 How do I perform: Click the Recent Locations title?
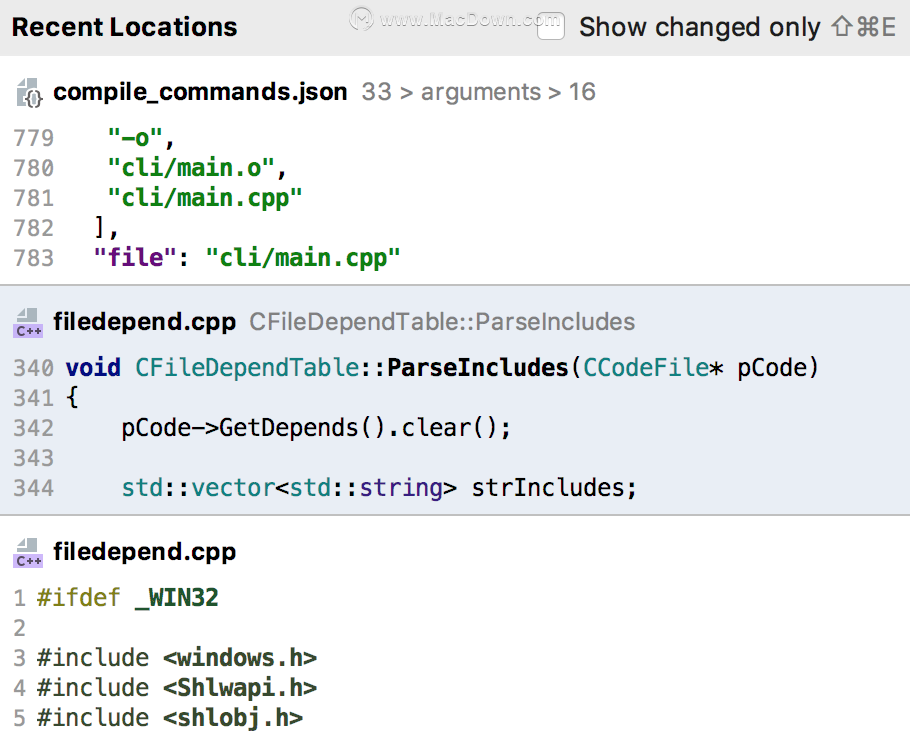pyautogui.click(x=124, y=27)
